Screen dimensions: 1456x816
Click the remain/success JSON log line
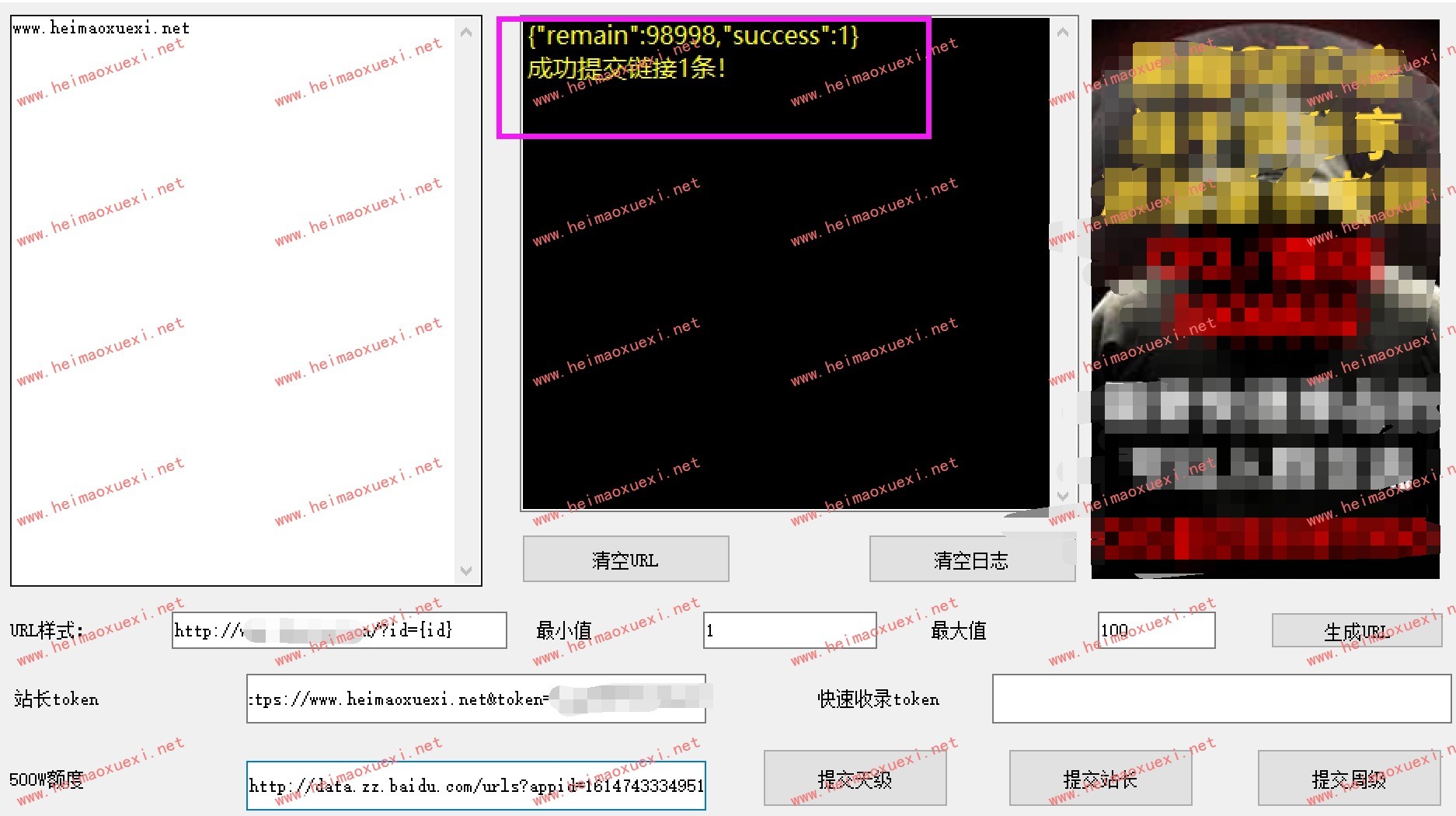(692, 36)
